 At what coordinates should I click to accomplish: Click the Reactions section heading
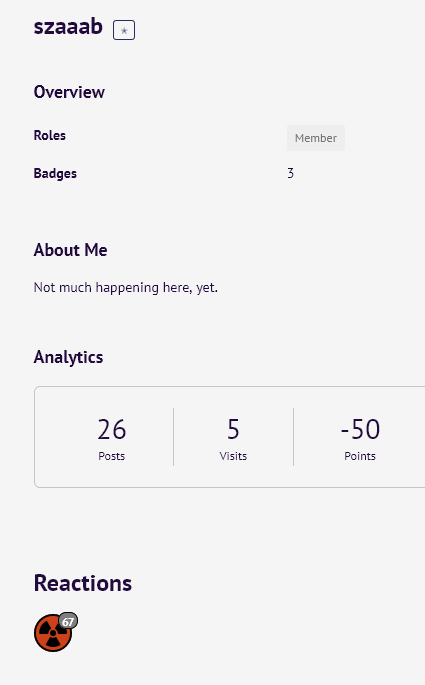click(83, 583)
